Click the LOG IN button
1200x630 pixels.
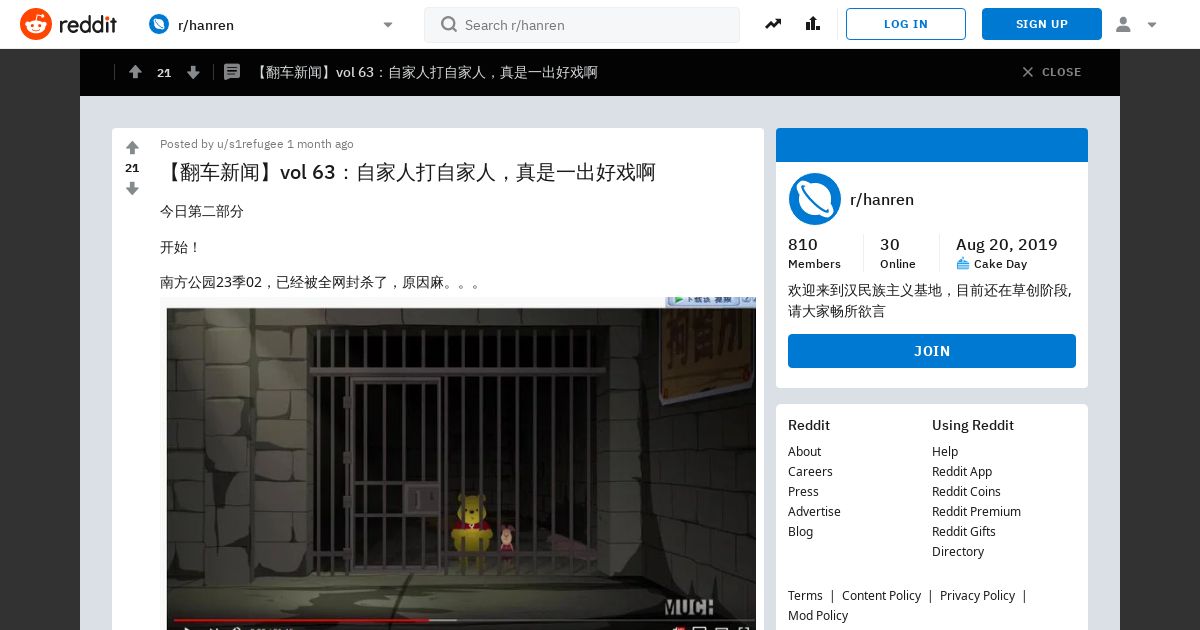pyautogui.click(x=906, y=24)
